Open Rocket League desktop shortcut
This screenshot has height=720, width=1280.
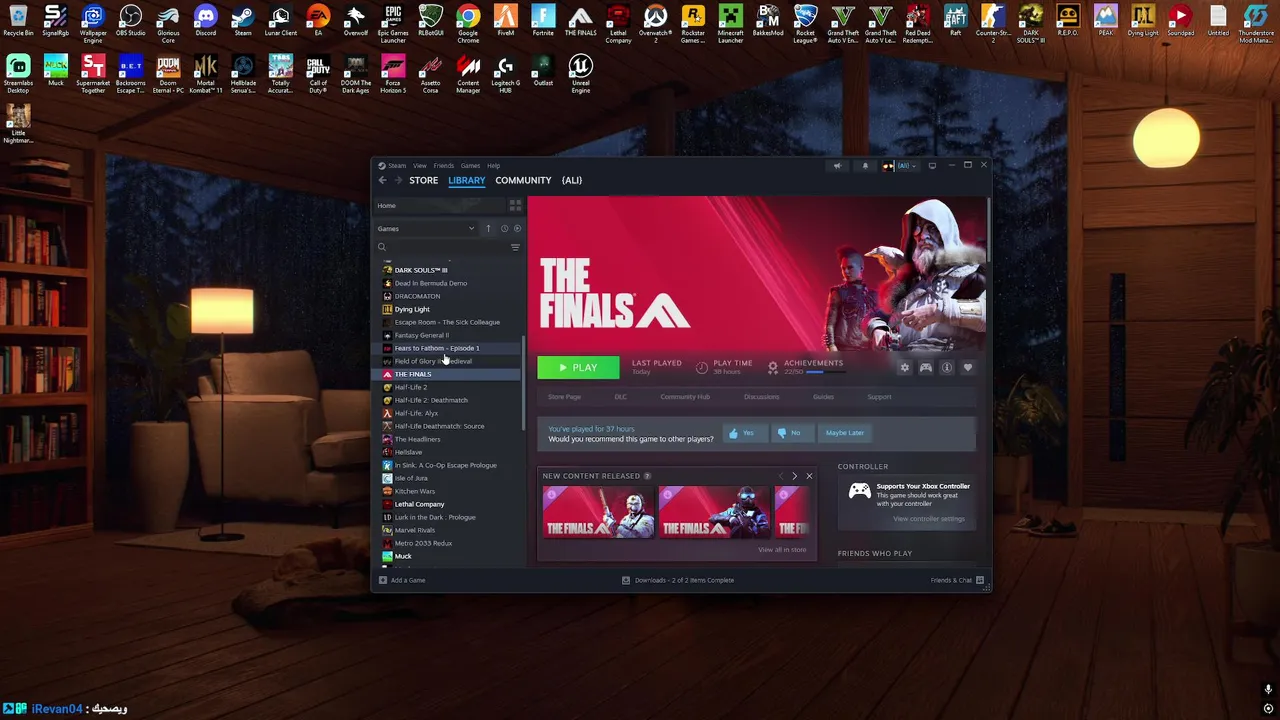pos(805,24)
